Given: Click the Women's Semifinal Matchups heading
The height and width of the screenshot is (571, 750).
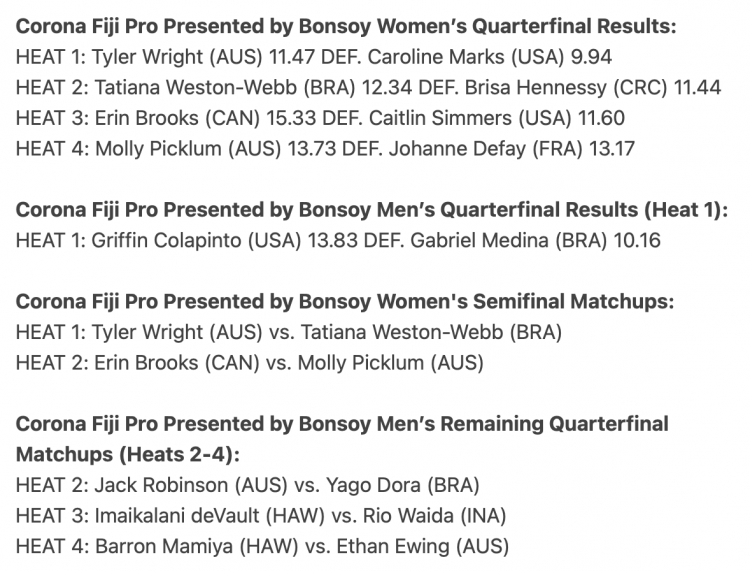Looking at the screenshot, I should coord(345,302).
